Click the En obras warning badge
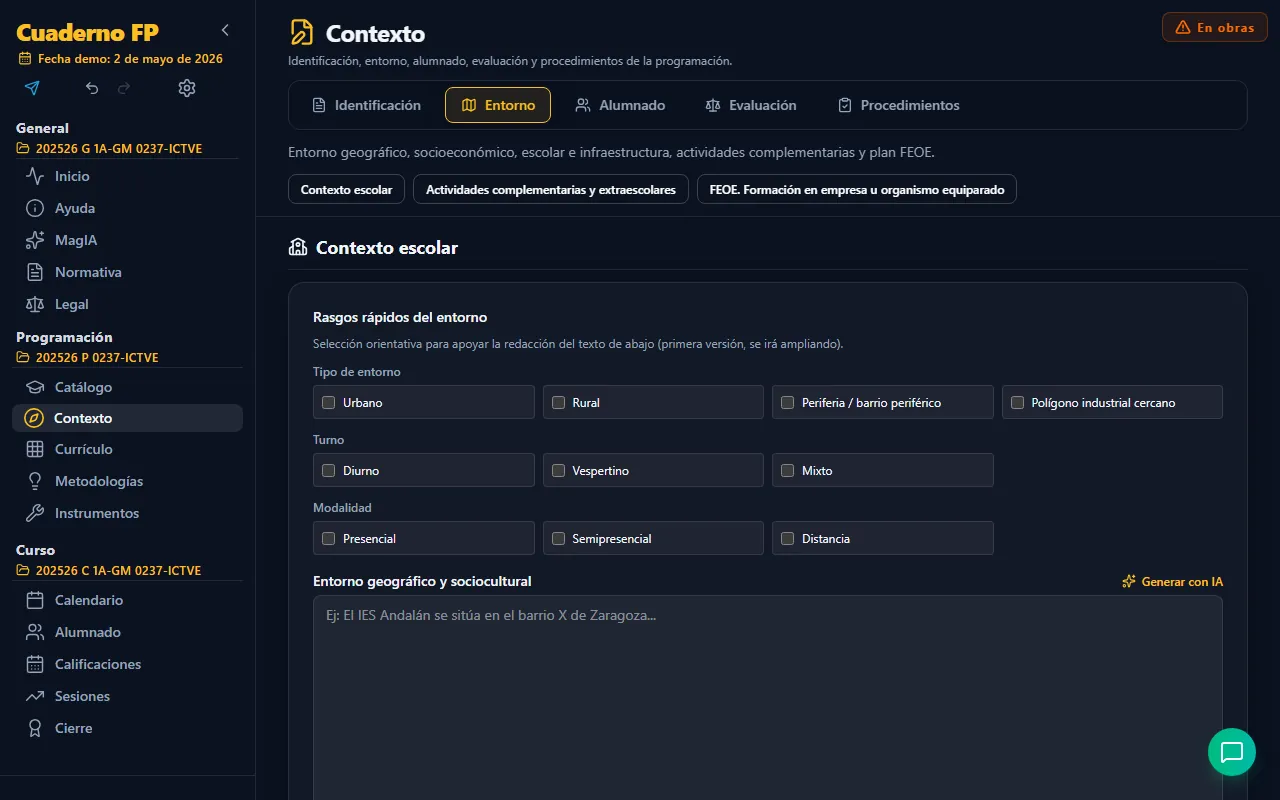The image size is (1280, 800). pos(1215,27)
